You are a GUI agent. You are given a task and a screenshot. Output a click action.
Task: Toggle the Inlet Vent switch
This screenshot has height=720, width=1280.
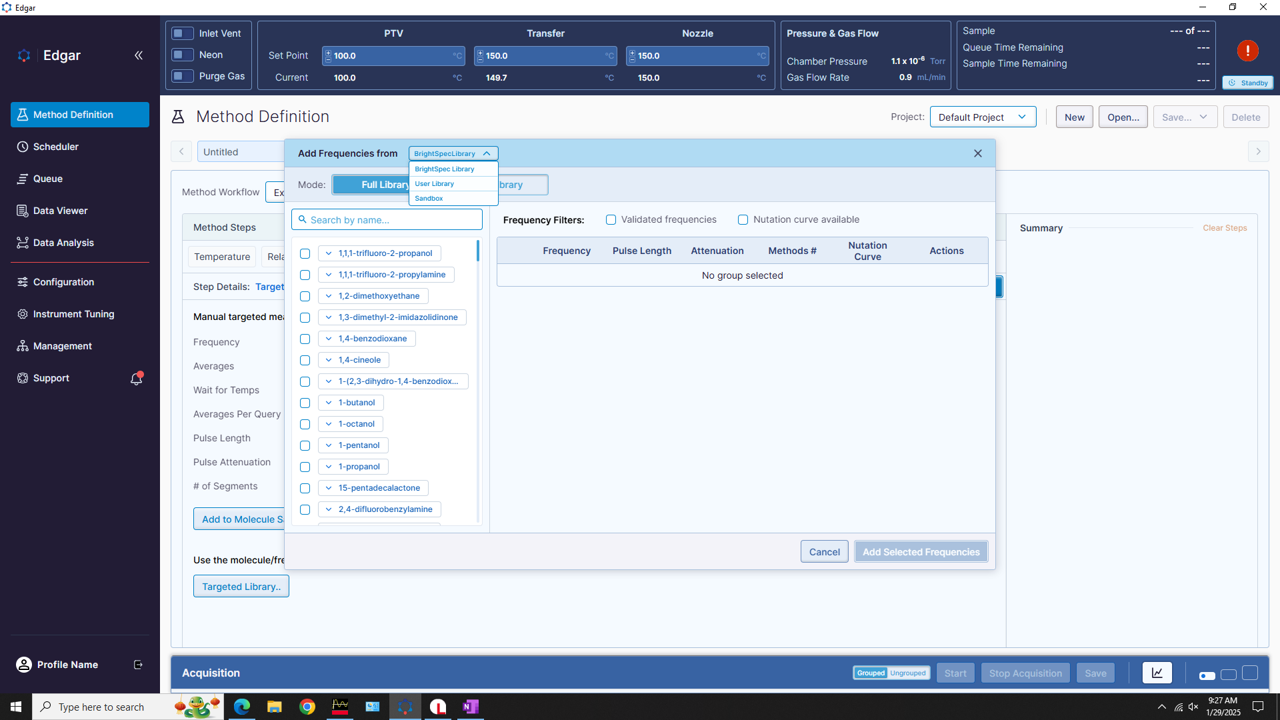182,33
